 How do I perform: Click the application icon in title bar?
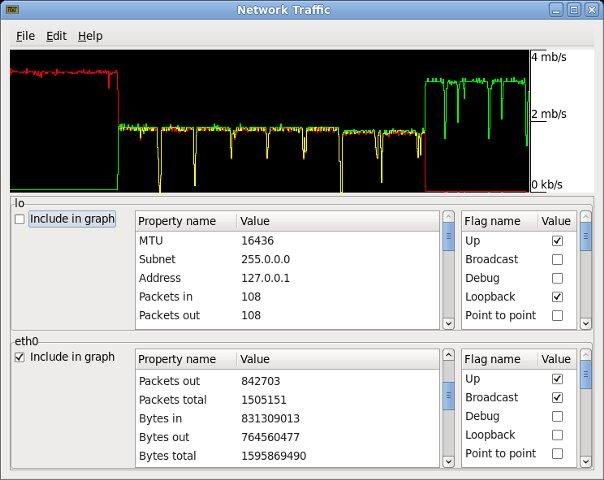point(13,10)
